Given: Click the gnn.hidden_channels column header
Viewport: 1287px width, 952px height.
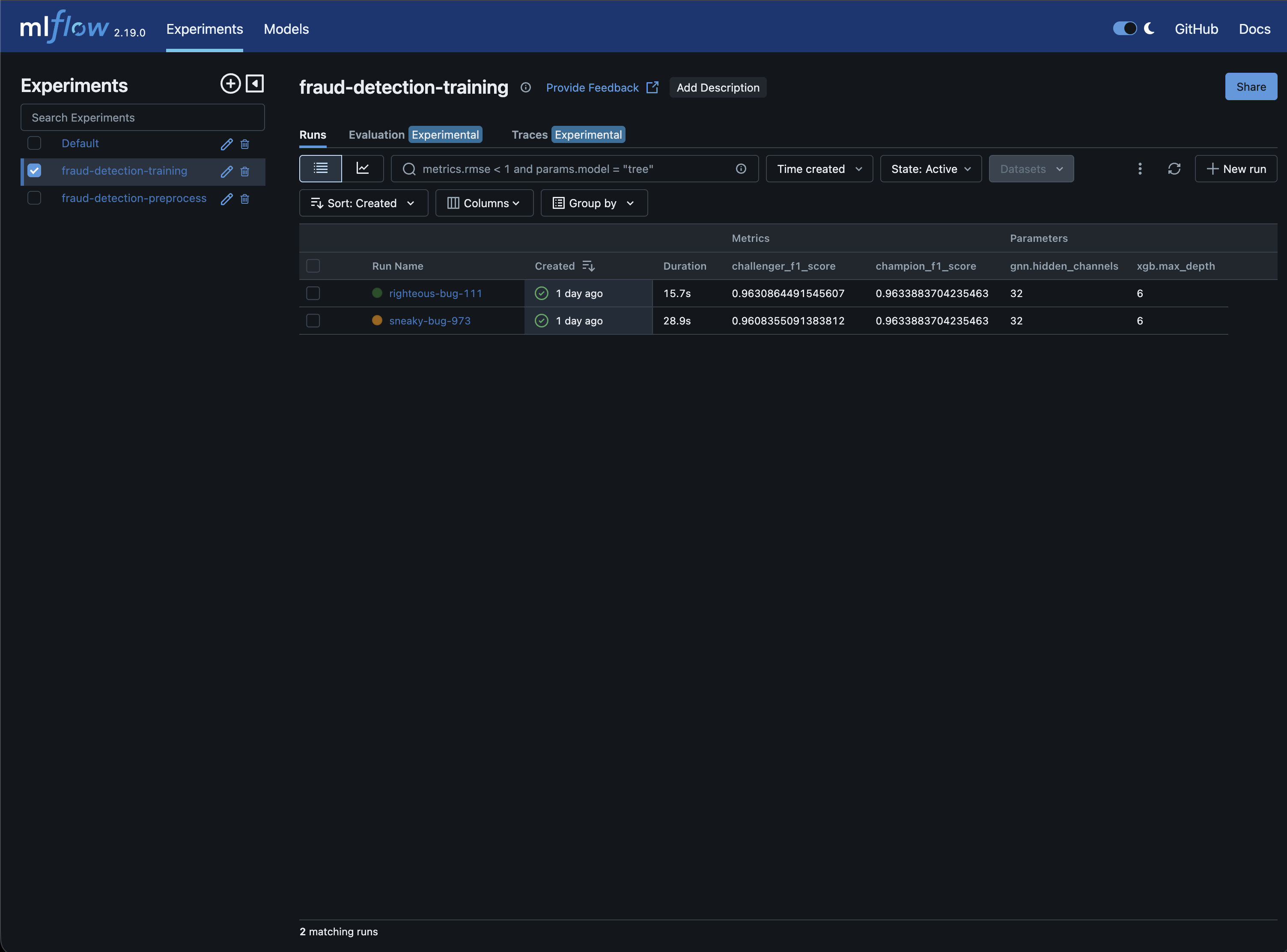Looking at the screenshot, I should [x=1064, y=266].
